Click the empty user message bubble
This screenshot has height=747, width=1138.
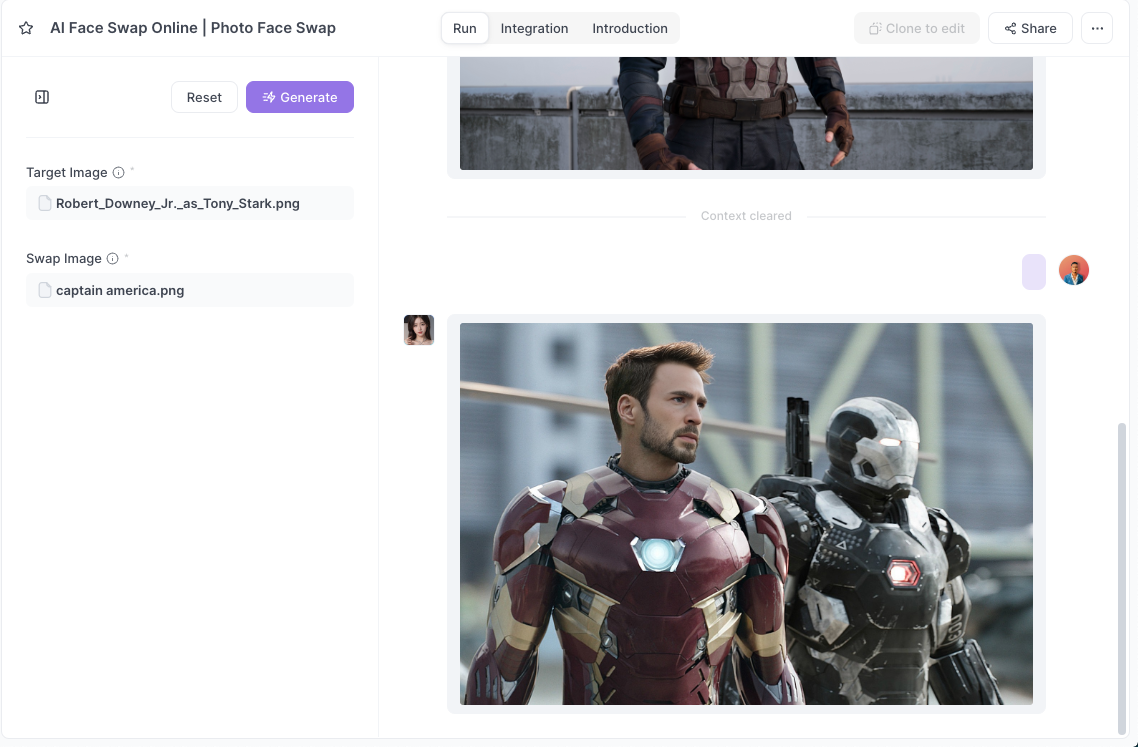pyautogui.click(x=1033, y=272)
